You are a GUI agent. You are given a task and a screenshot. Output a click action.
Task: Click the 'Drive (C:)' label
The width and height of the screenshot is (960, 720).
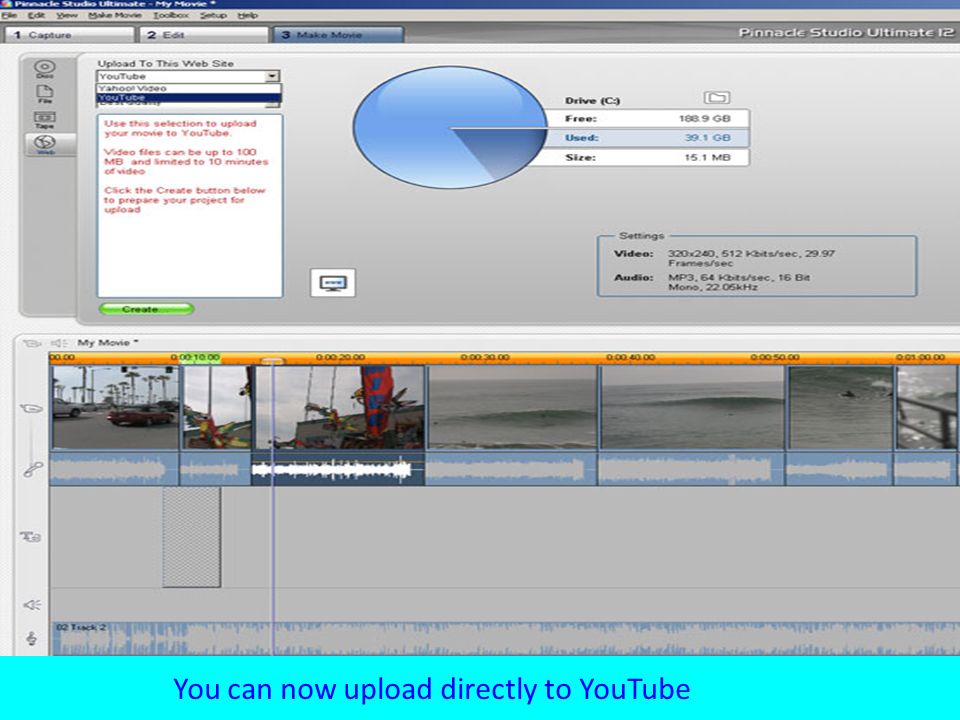[x=592, y=100]
